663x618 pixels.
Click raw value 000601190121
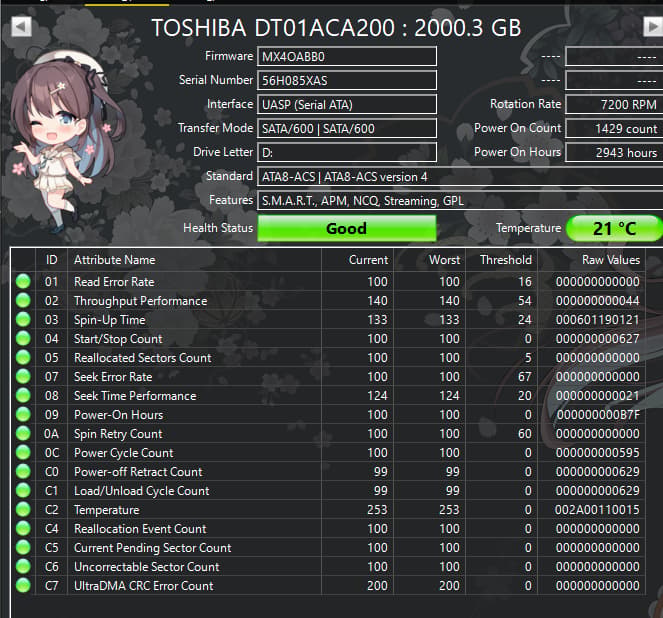(x=597, y=320)
